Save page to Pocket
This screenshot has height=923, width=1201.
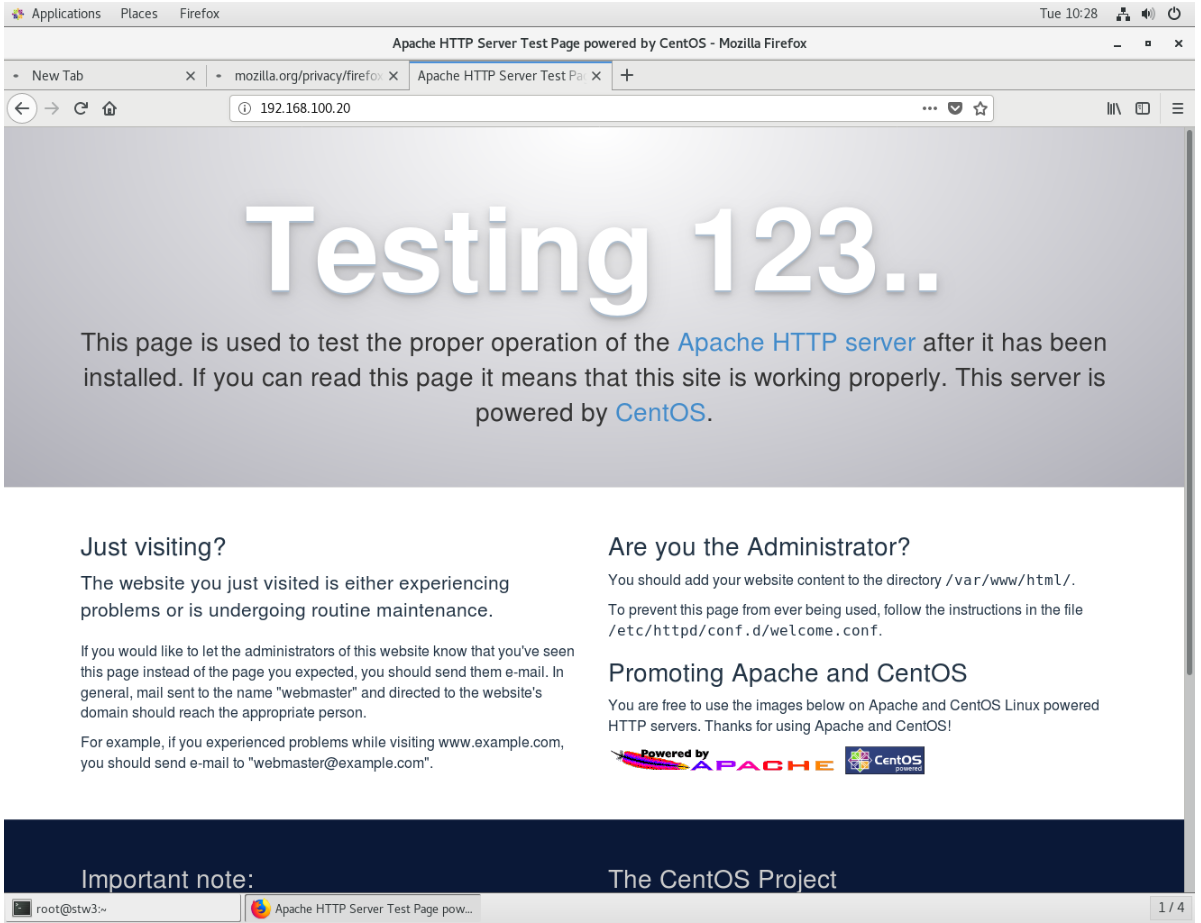tap(955, 108)
